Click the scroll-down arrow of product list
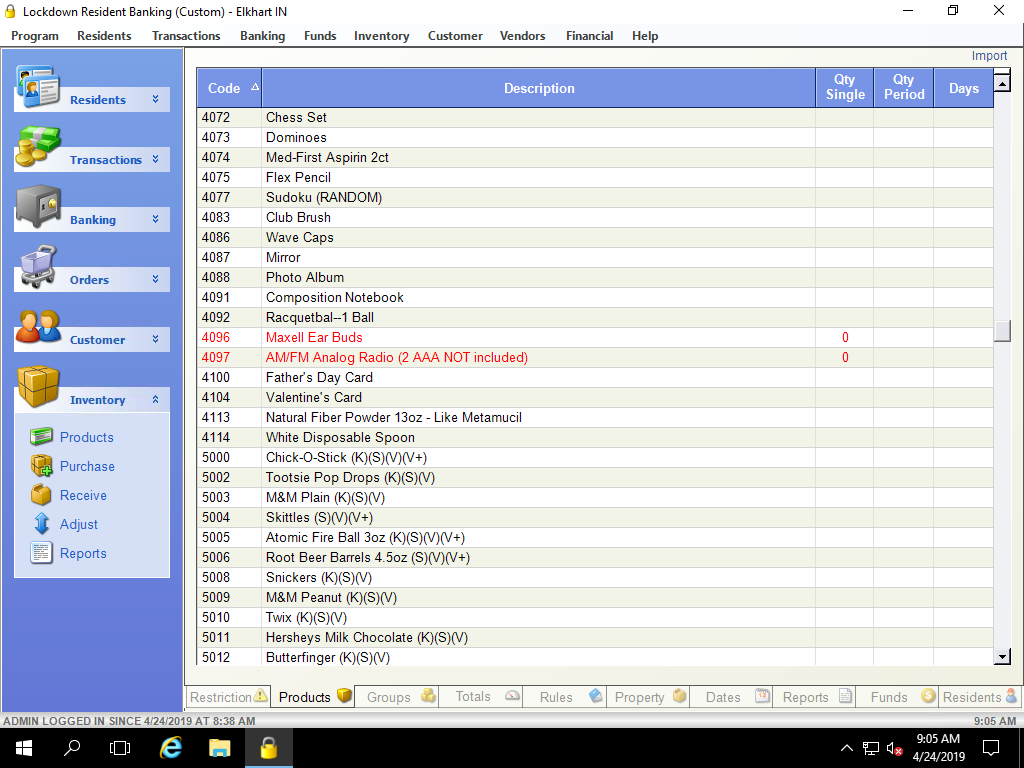Image resolution: width=1024 pixels, height=768 pixels. coord(1002,656)
